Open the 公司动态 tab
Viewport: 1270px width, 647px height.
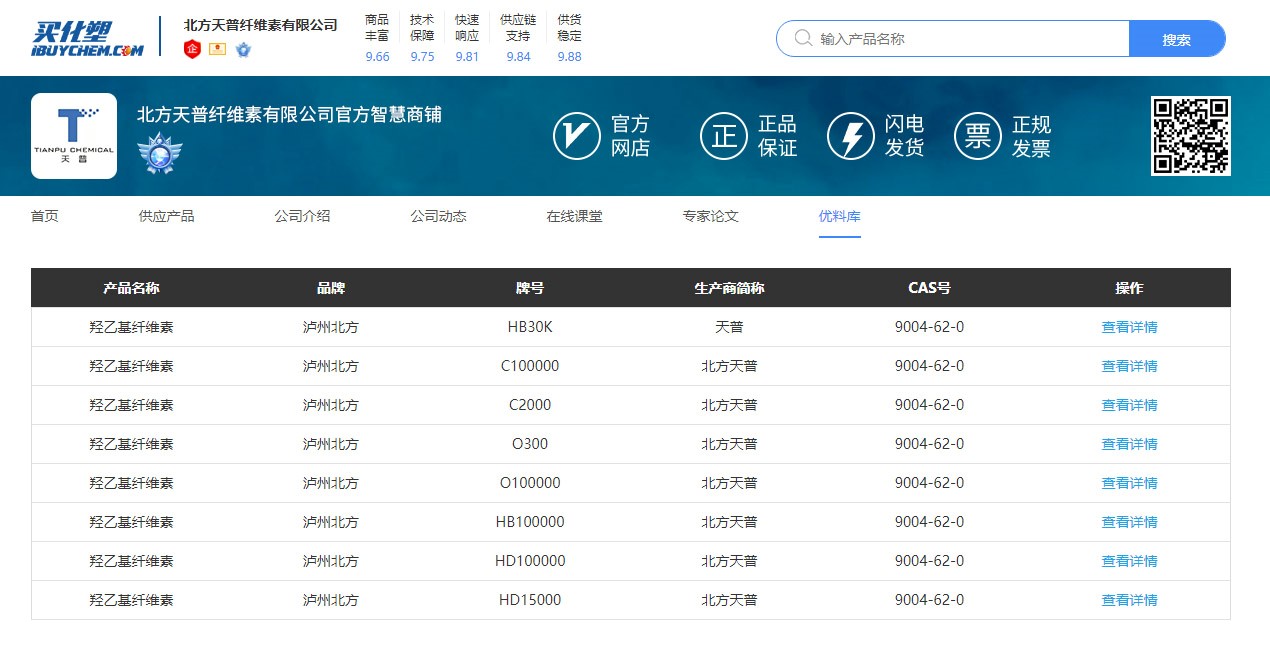coord(439,216)
